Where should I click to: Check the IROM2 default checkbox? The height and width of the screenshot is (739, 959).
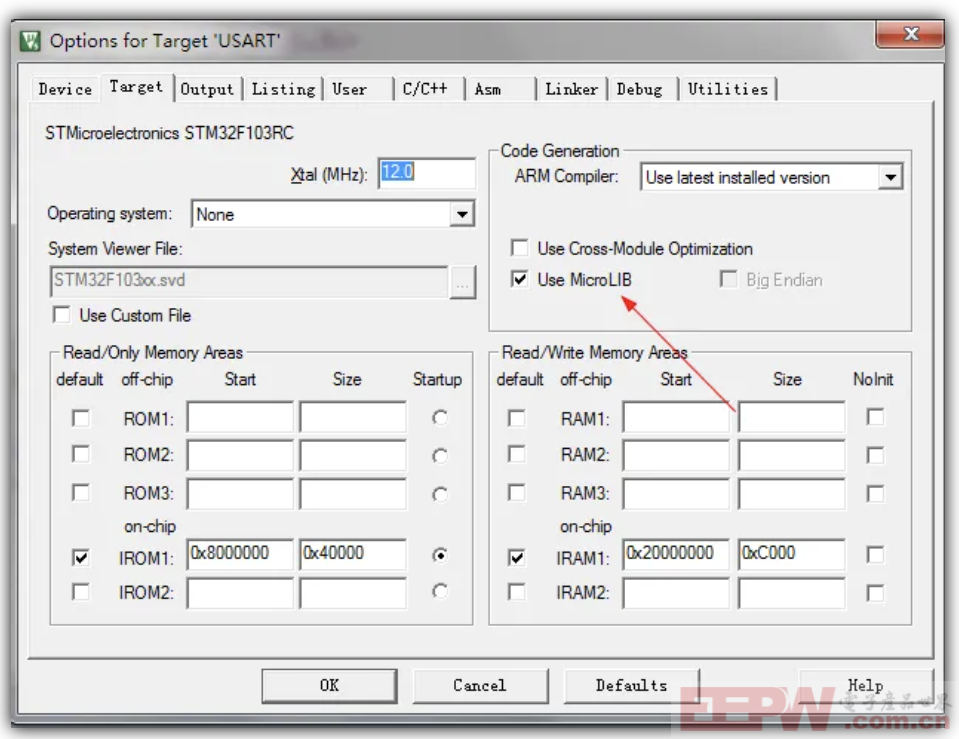81,592
